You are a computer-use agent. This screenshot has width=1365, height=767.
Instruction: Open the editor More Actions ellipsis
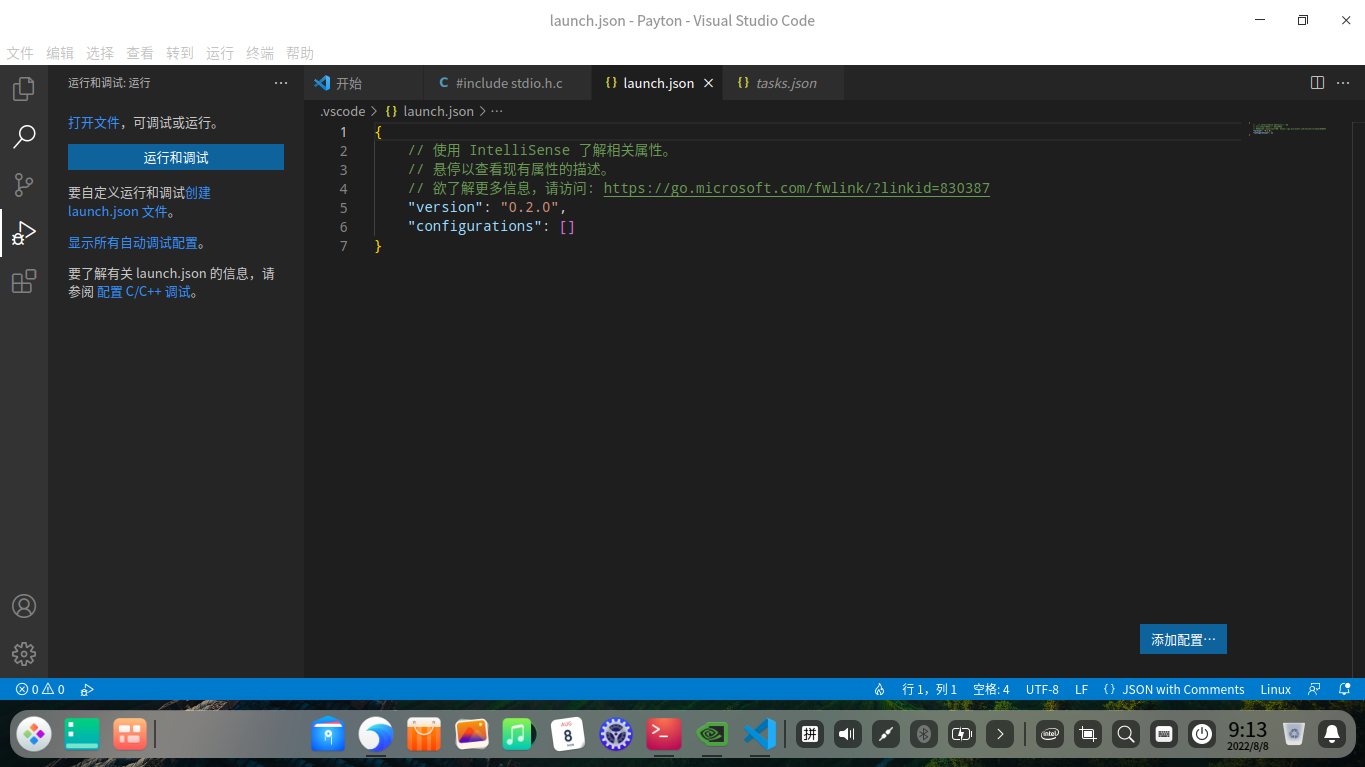coord(1343,83)
